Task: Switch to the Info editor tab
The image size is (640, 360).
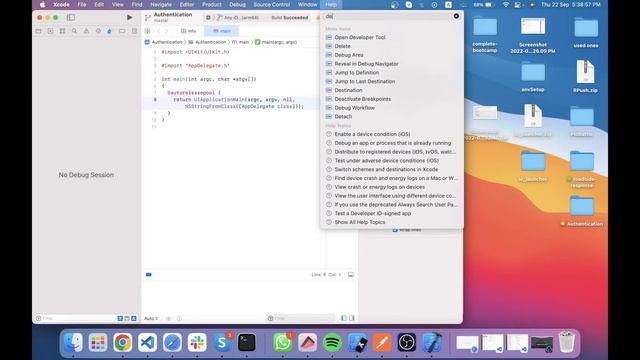Action: coord(189,31)
